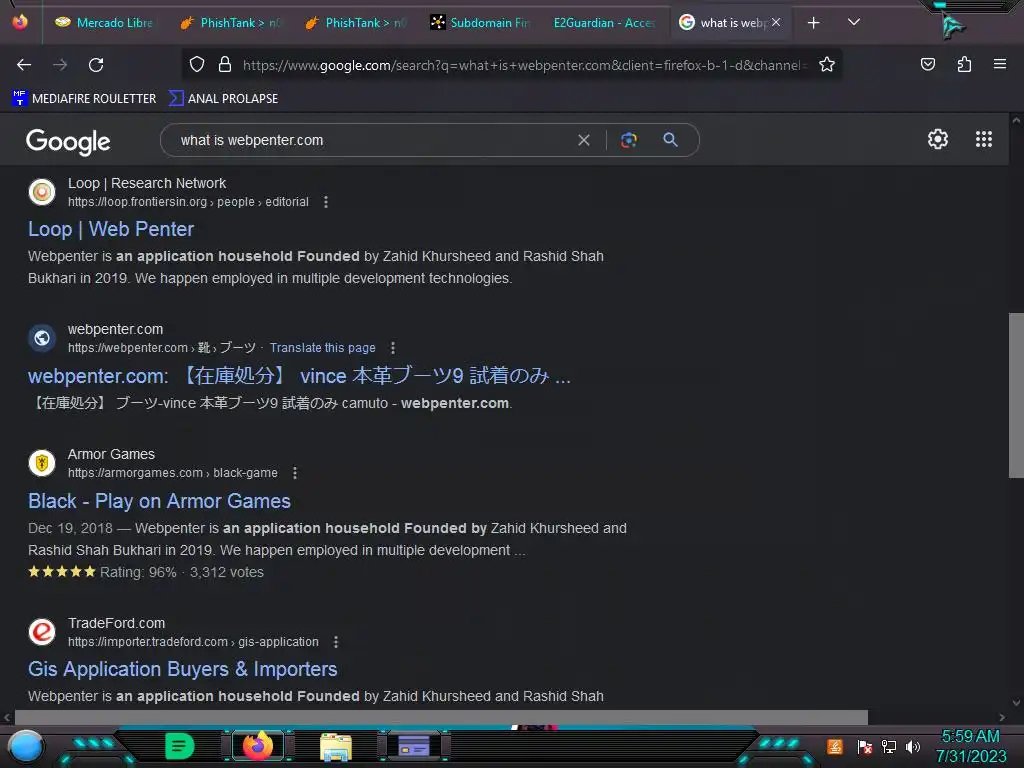Open more options for webpenter.com result
Screen dimensions: 1024x768
(392, 348)
